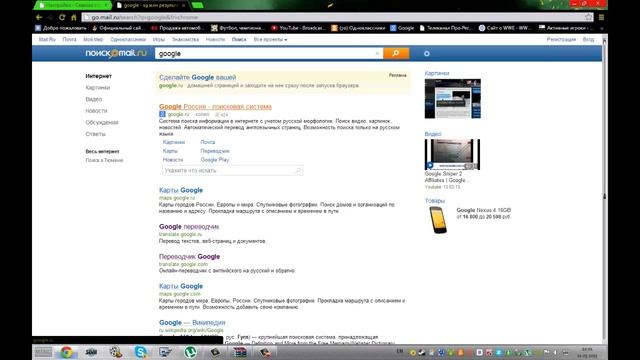This screenshot has height=360, width=640.
Task: Open Google Россия - поисковая система result
Action: point(215,107)
